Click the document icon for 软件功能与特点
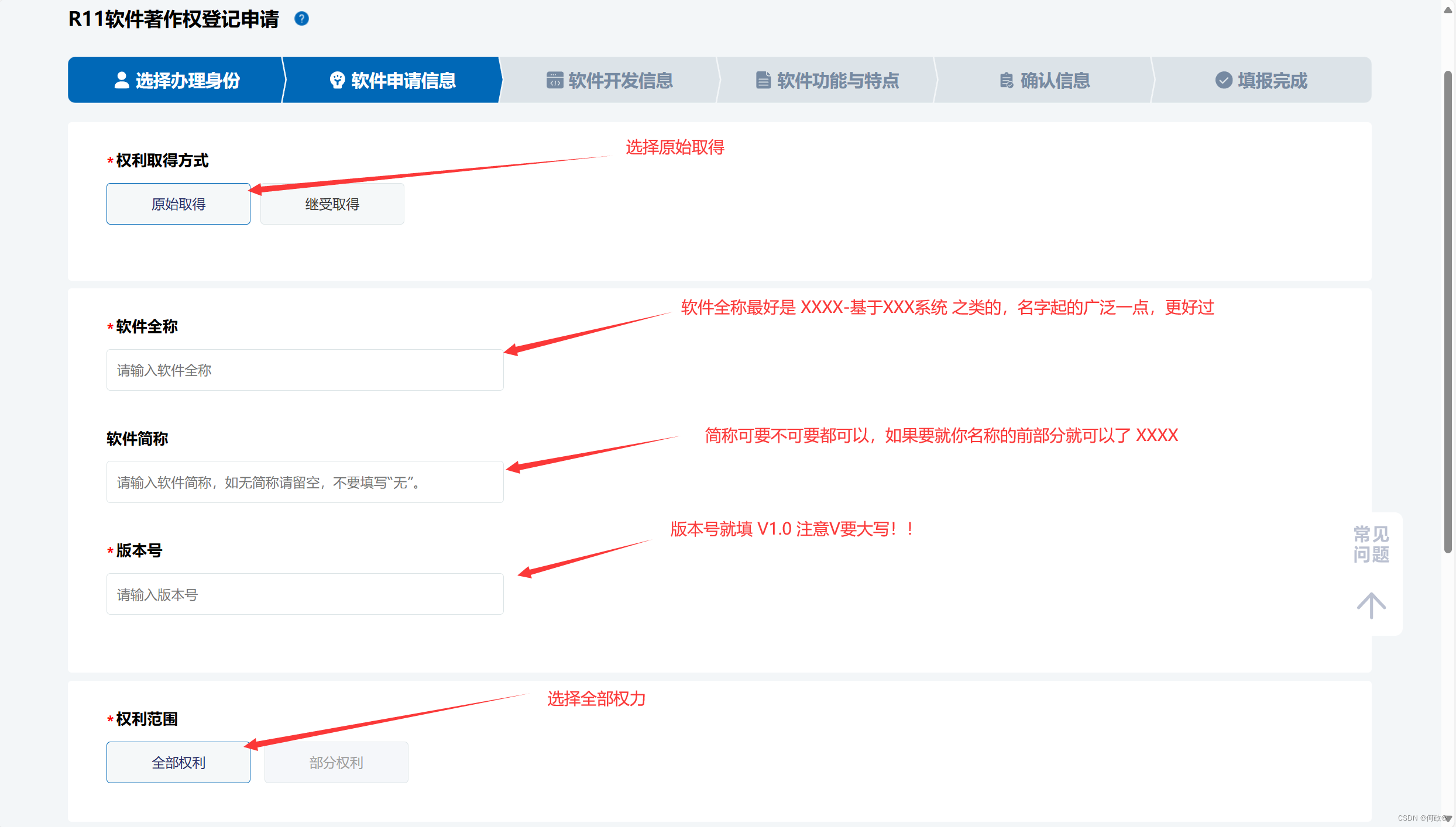This screenshot has height=827, width=1456. [x=763, y=80]
